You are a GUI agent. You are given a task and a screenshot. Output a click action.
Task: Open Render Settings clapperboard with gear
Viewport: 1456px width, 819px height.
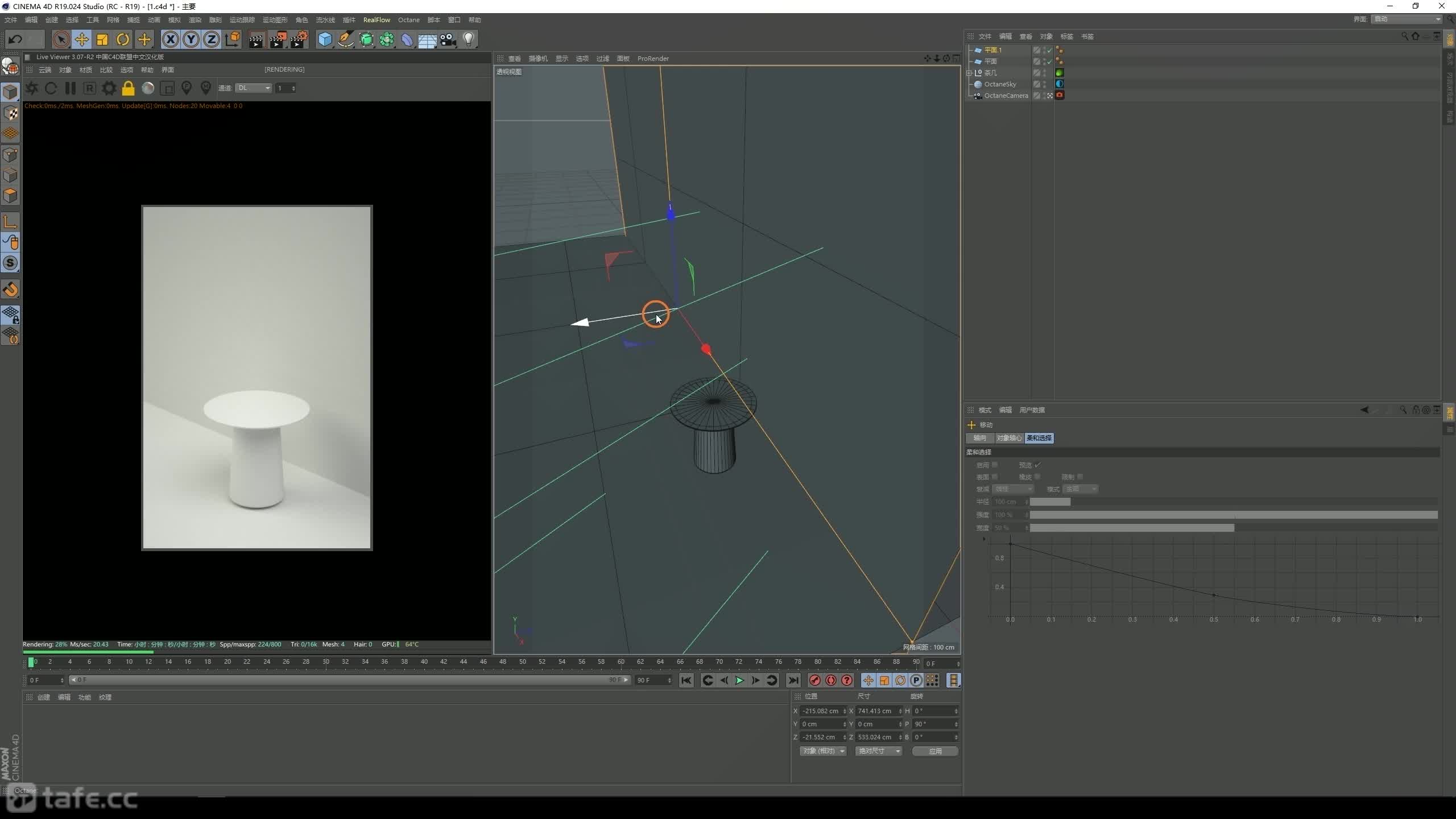click(x=299, y=39)
